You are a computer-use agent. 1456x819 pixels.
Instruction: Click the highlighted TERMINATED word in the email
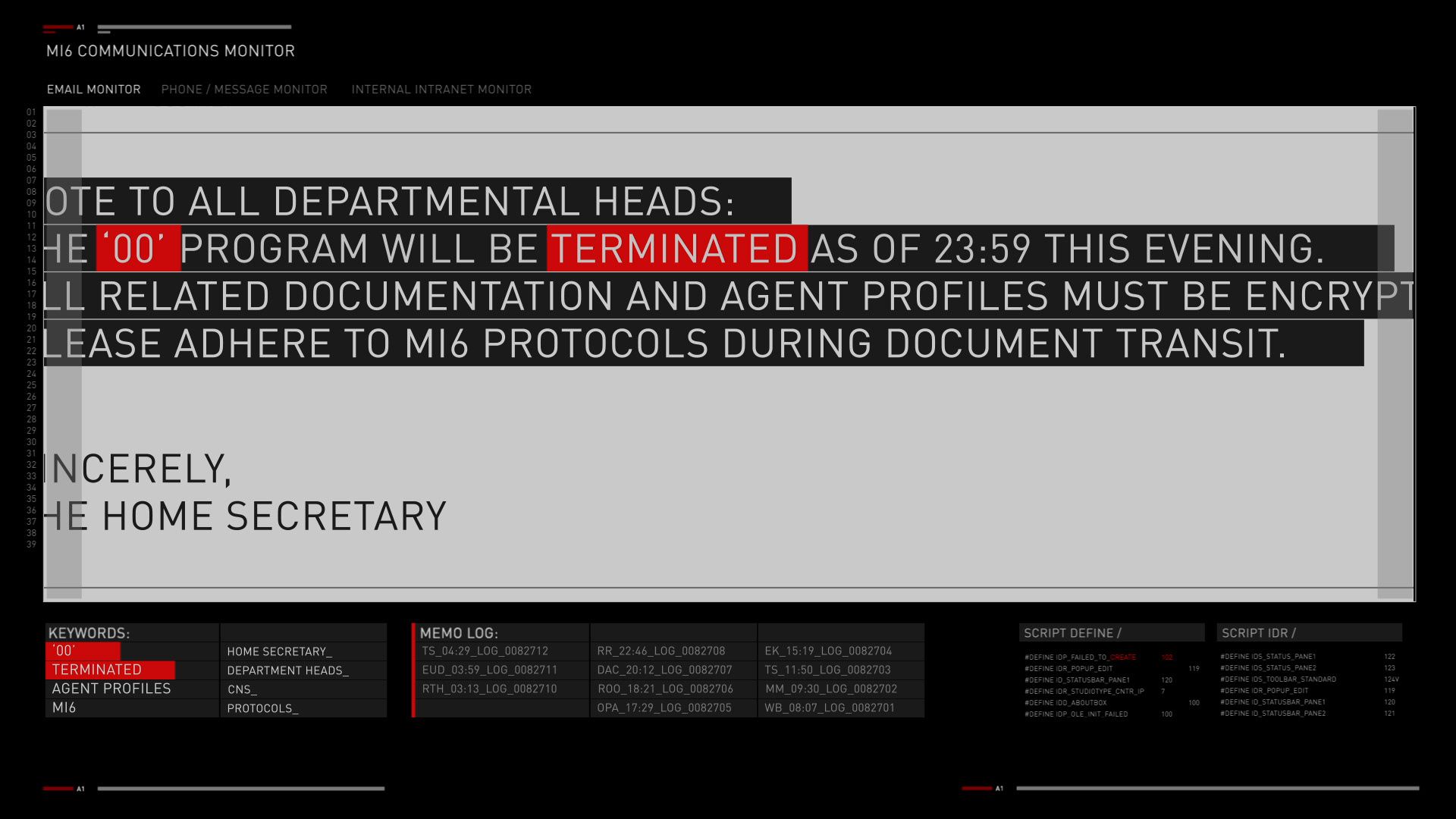(x=676, y=249)
